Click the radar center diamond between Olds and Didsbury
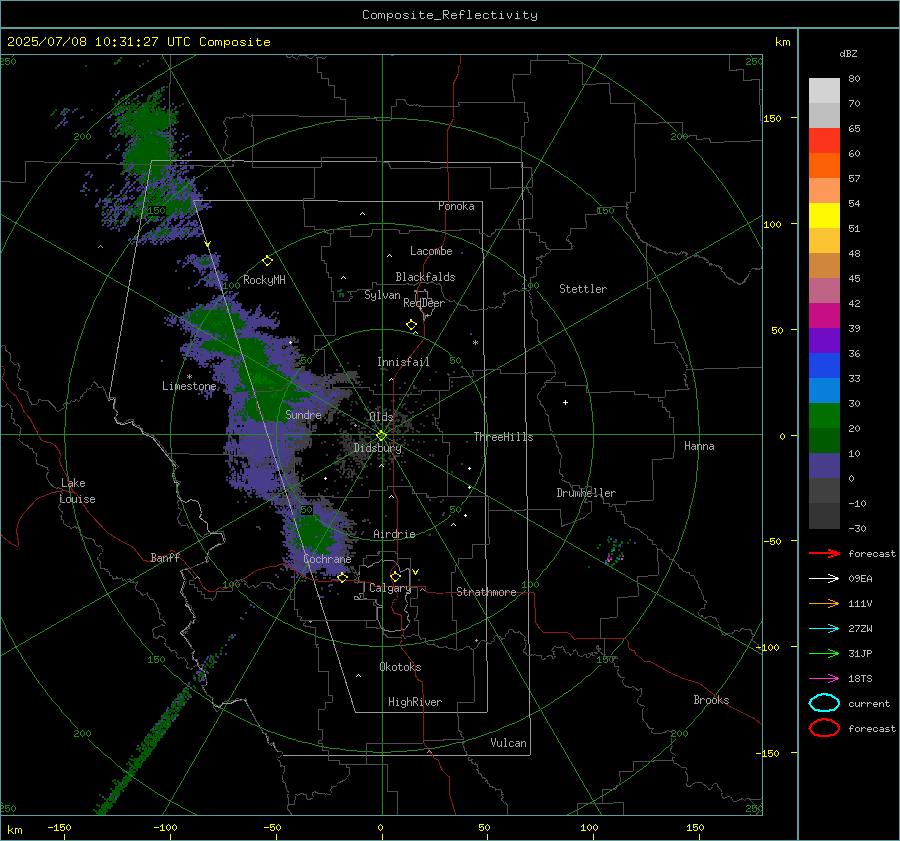The height and width of the screenshot is (841, 900). point(381,436)
